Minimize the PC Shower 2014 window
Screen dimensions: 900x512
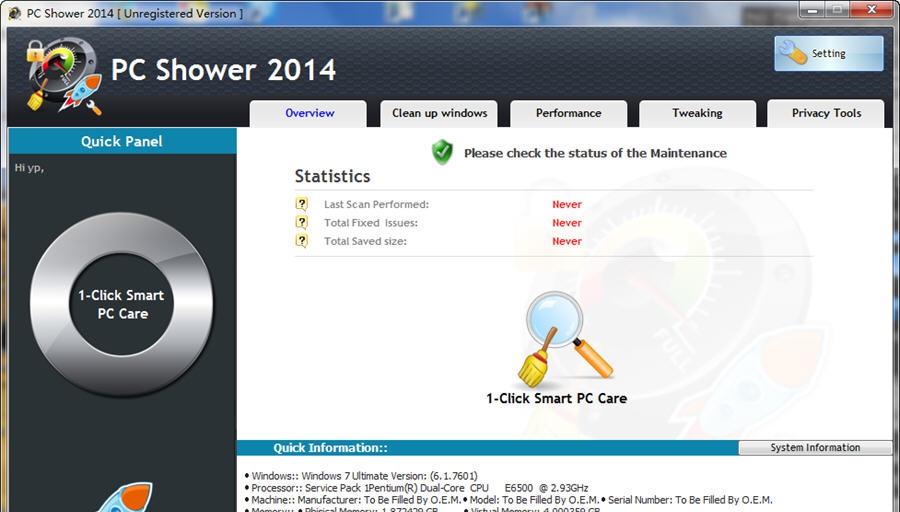click(813, 10)
